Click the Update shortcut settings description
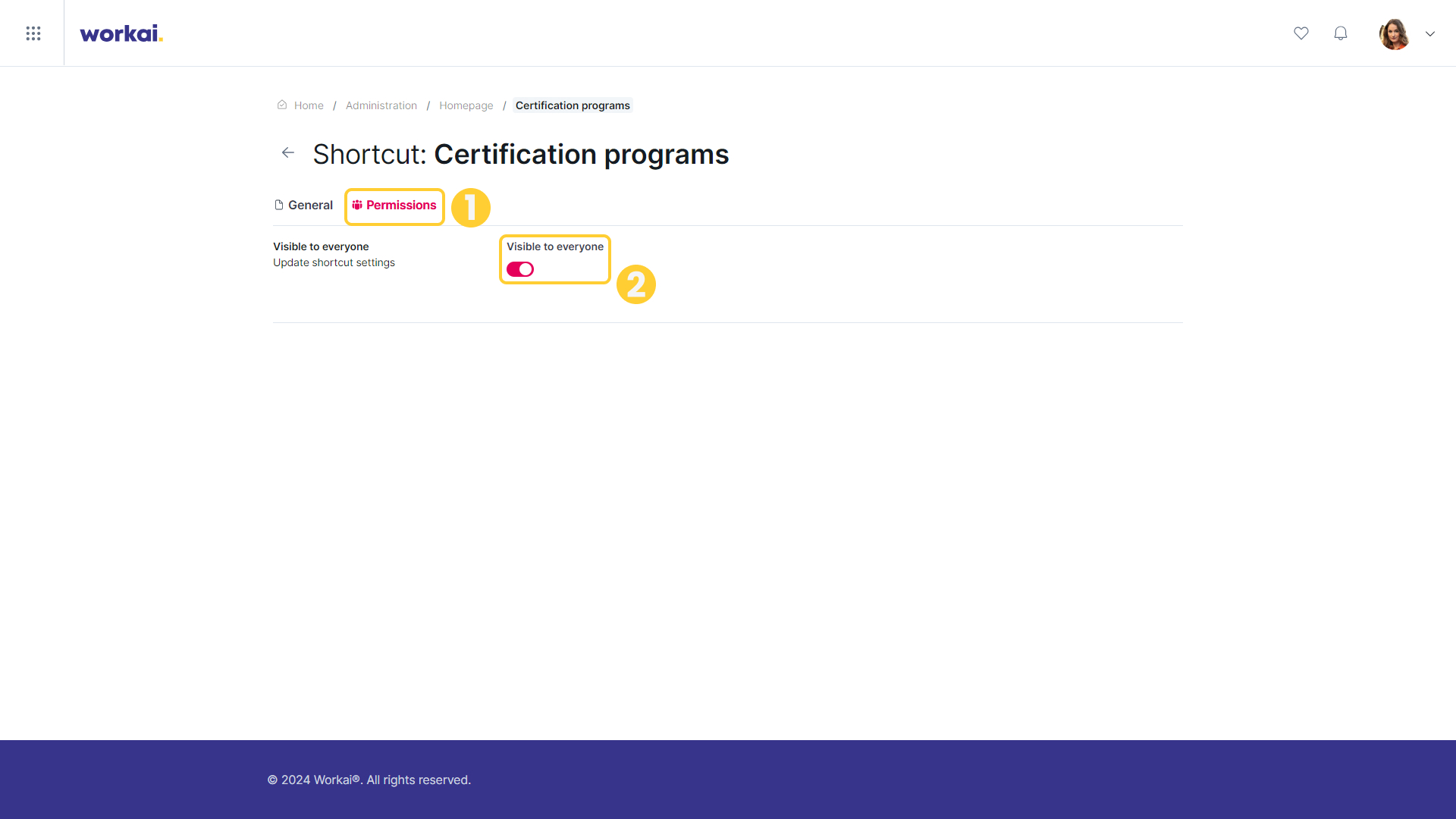The image size is (1456, 819). (x=334, y=262)
